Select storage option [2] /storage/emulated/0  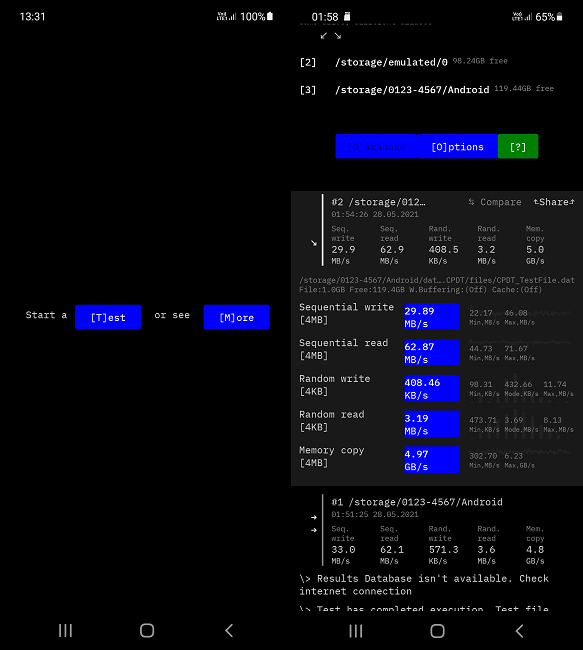(x=403, y=62)
